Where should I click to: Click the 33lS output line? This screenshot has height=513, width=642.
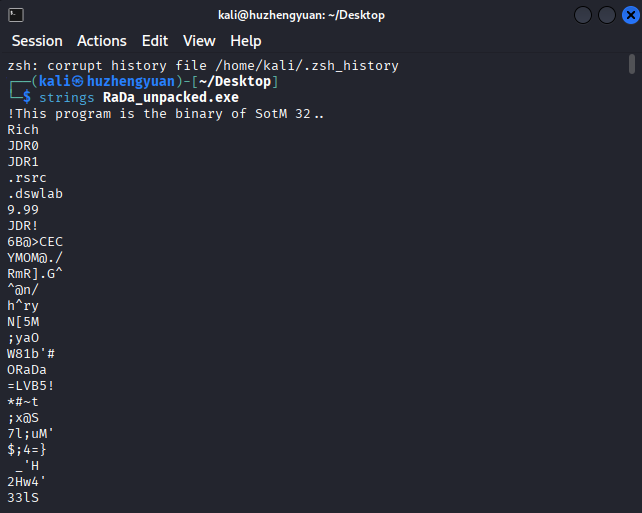(23, 498)
